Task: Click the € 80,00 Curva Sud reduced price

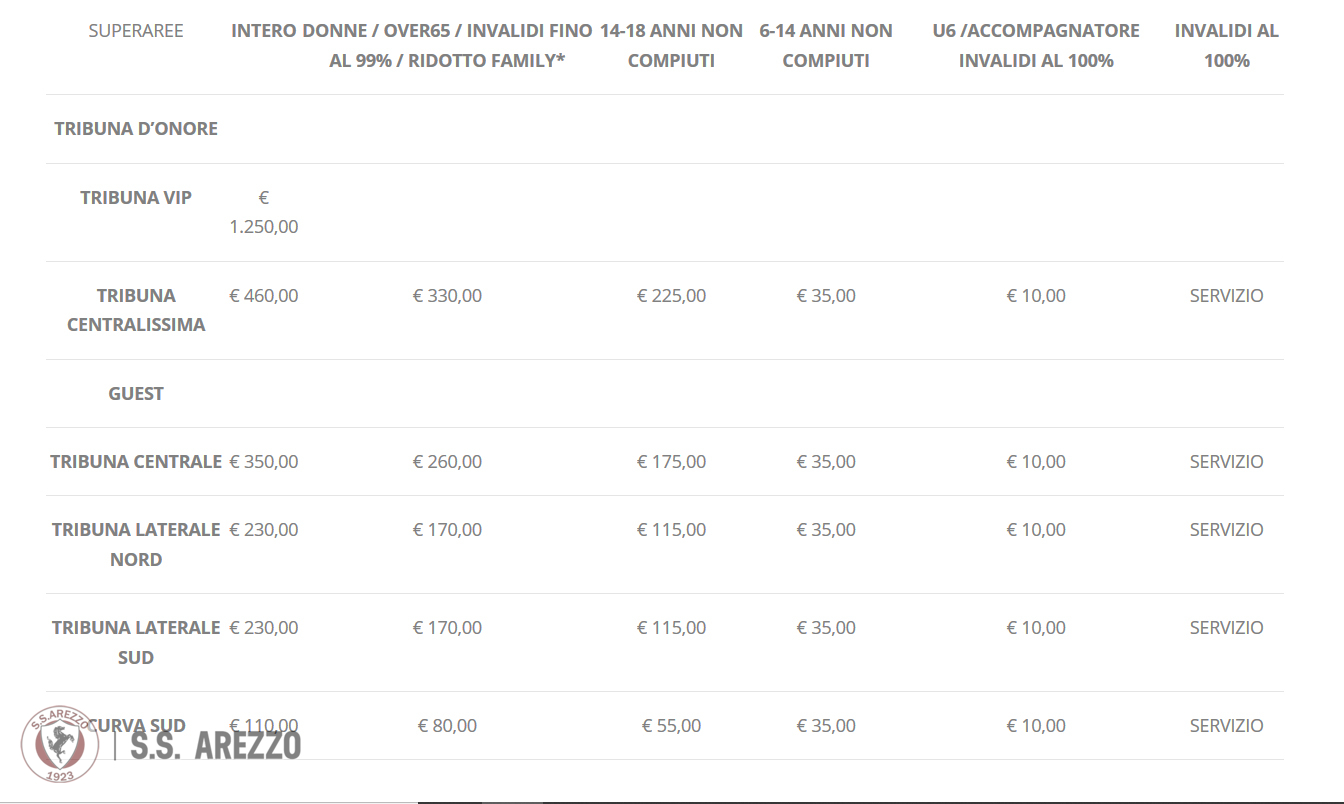Action: 447,726
